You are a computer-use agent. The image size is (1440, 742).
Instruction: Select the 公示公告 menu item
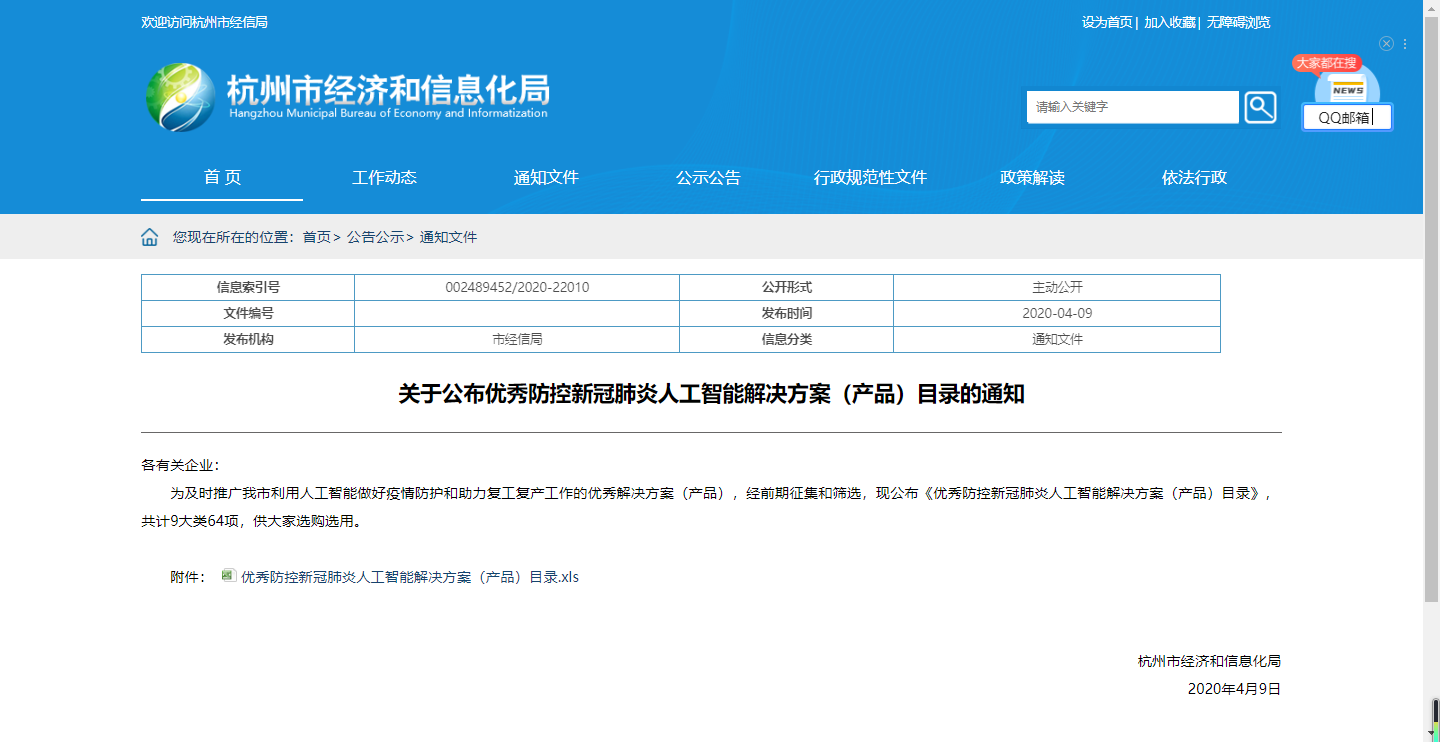tap(708, 178)
